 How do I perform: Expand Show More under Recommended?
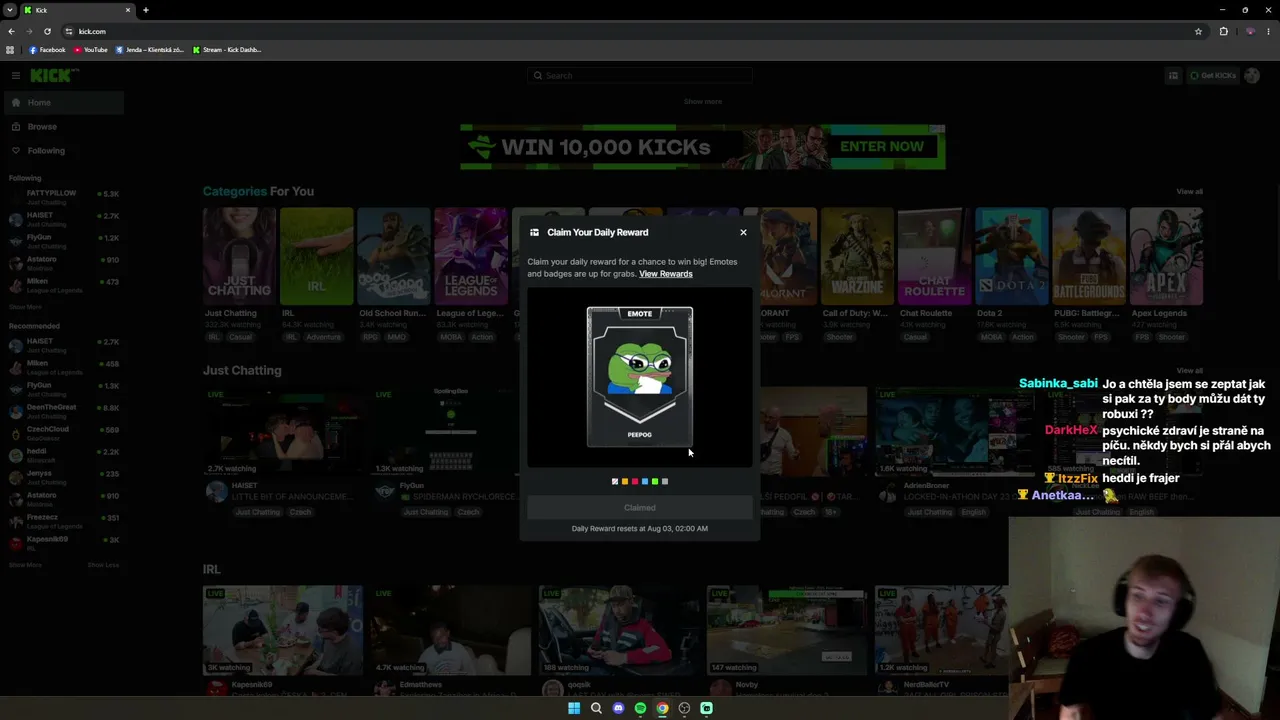coord(25,565)
